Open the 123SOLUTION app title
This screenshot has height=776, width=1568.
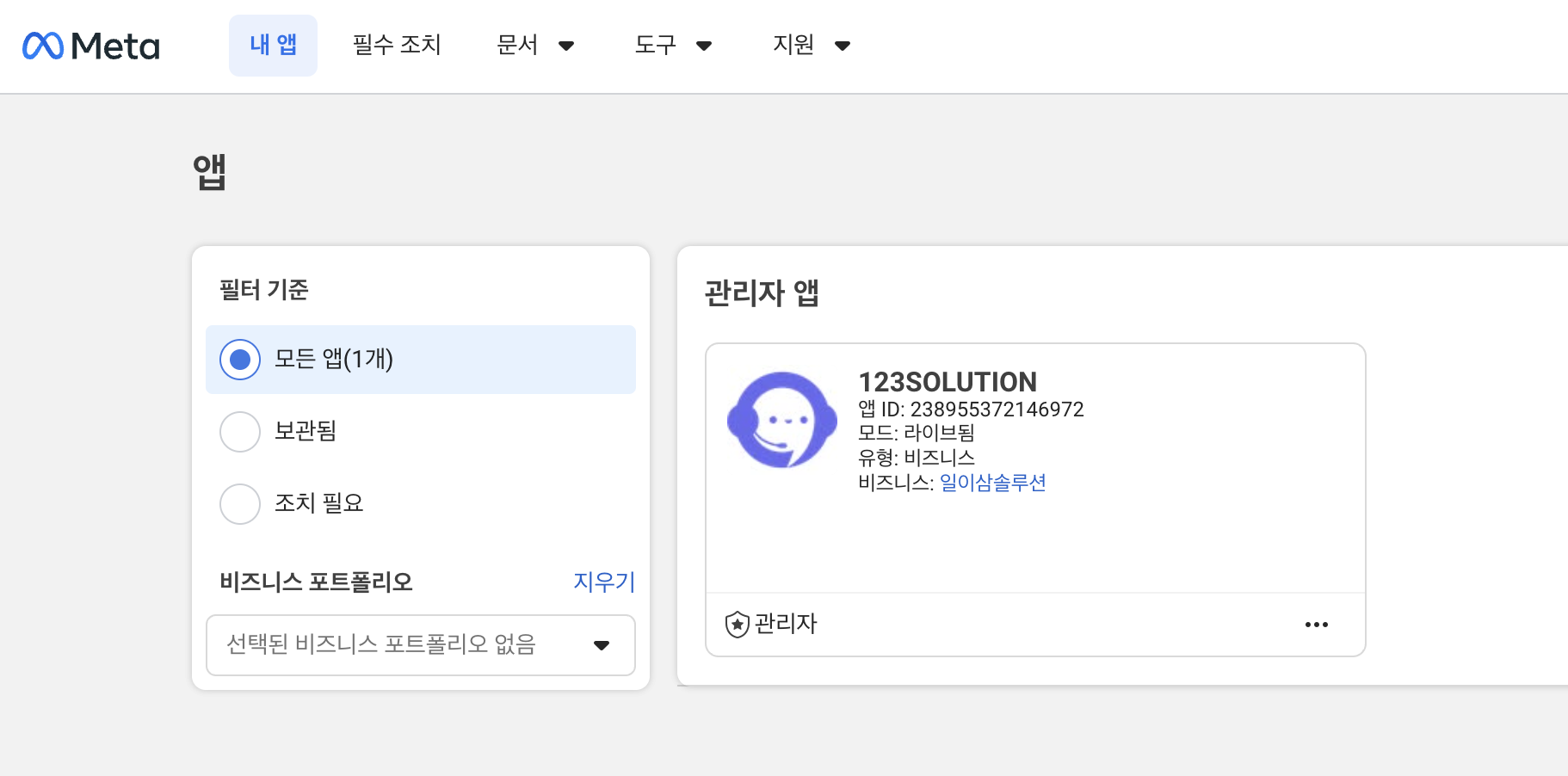(x=948, y=382)
